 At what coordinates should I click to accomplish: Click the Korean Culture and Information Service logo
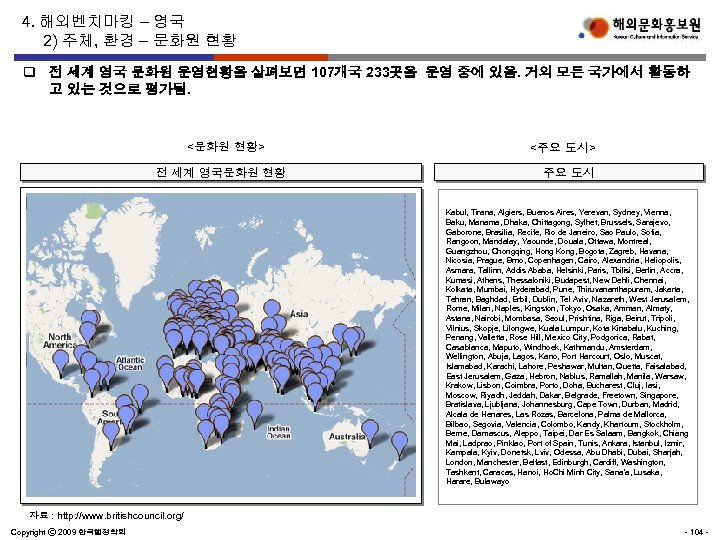click(x=640, y=28)
